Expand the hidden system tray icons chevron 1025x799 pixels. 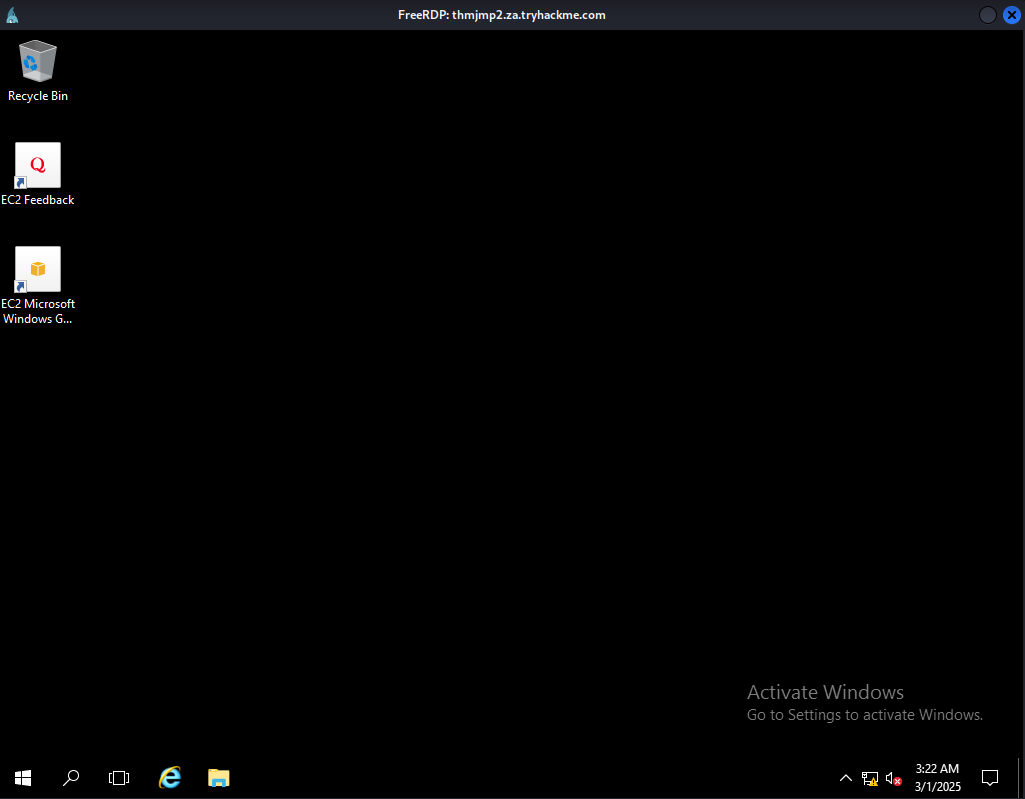click(846, 778)
